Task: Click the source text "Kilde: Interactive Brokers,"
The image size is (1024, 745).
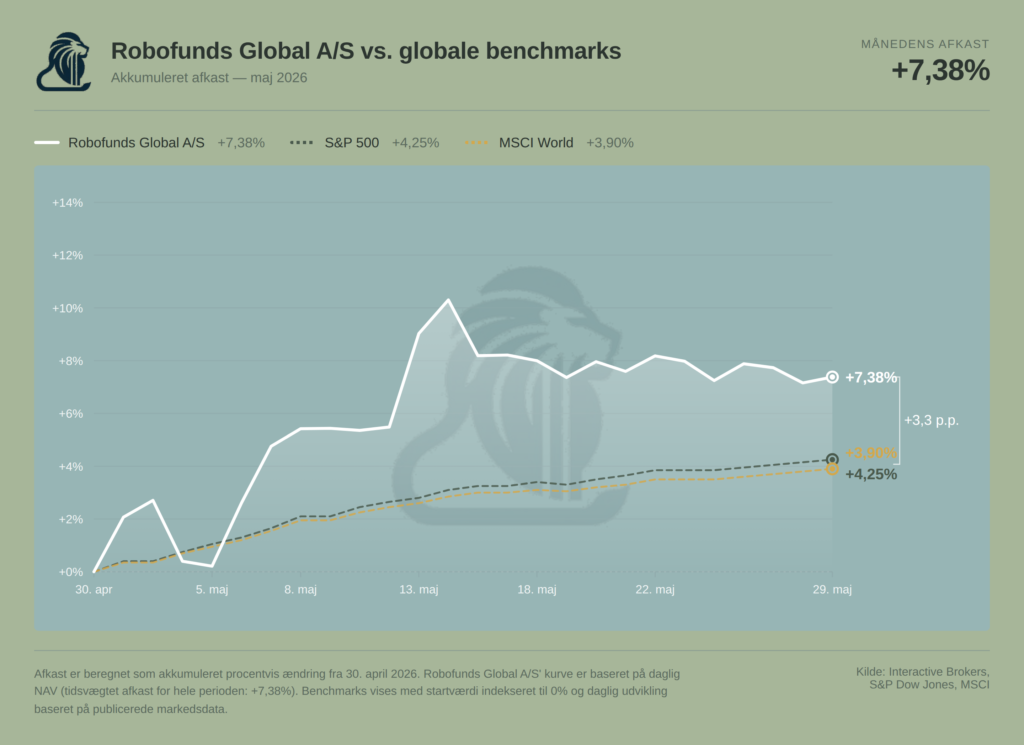Action: (x=923, y=672)
